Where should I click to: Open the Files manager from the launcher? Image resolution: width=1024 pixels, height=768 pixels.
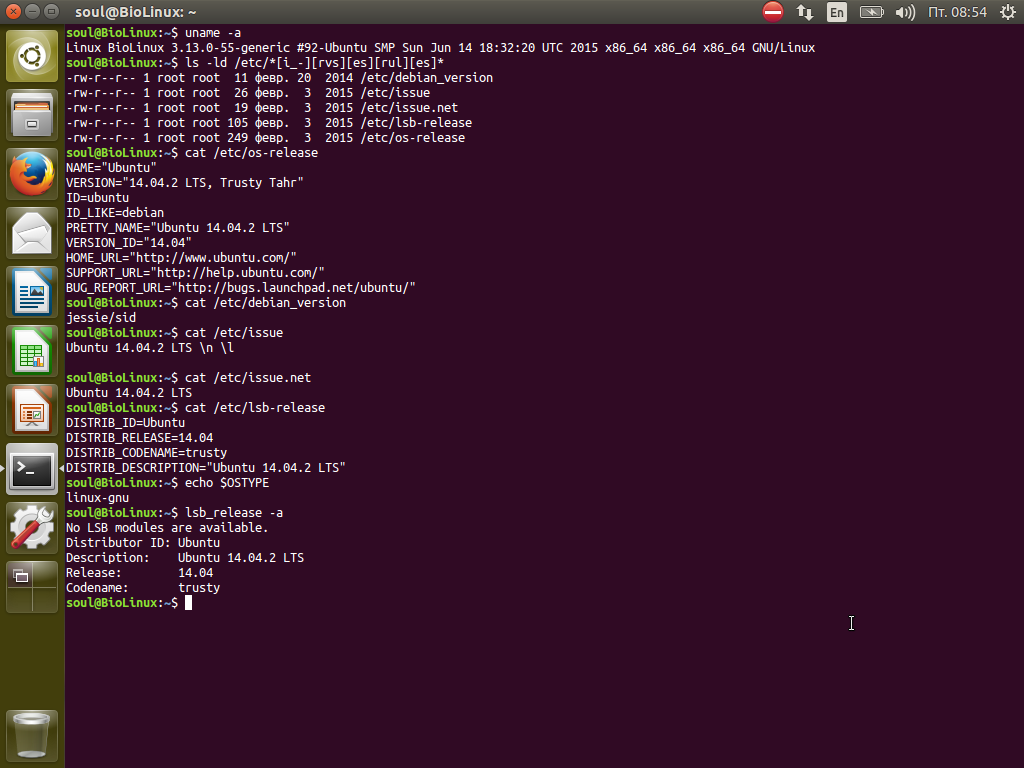pyautogui.click(x=32, y=115)
